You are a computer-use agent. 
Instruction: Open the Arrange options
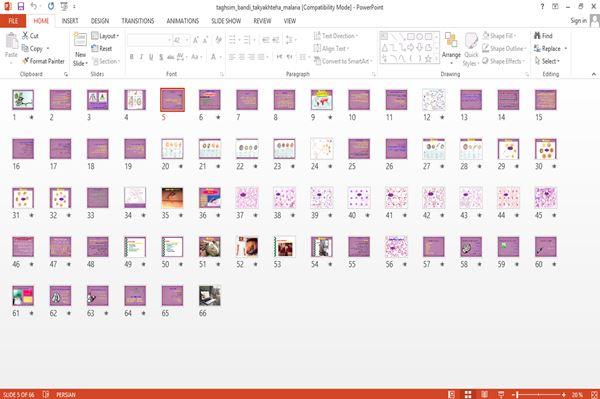tap(451, 49)
